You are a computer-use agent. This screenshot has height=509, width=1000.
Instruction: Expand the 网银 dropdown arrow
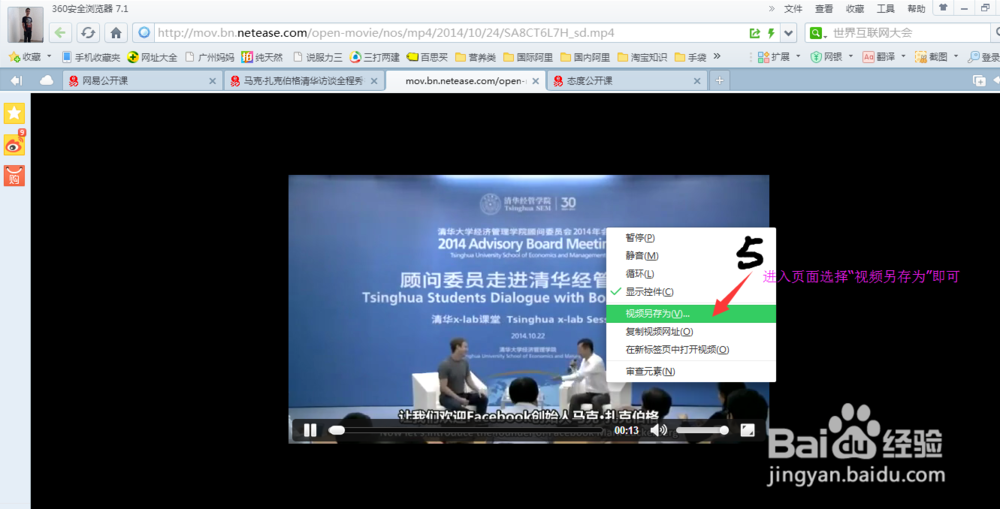851,57
